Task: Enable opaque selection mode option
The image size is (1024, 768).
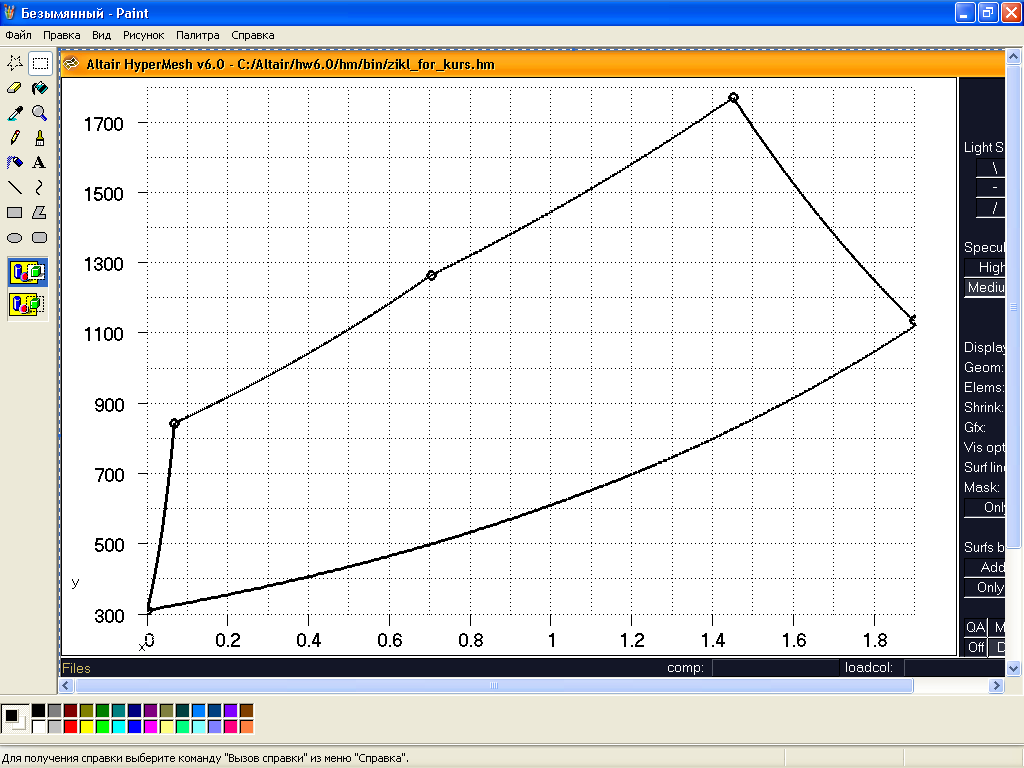Action: tap(27, 272)
